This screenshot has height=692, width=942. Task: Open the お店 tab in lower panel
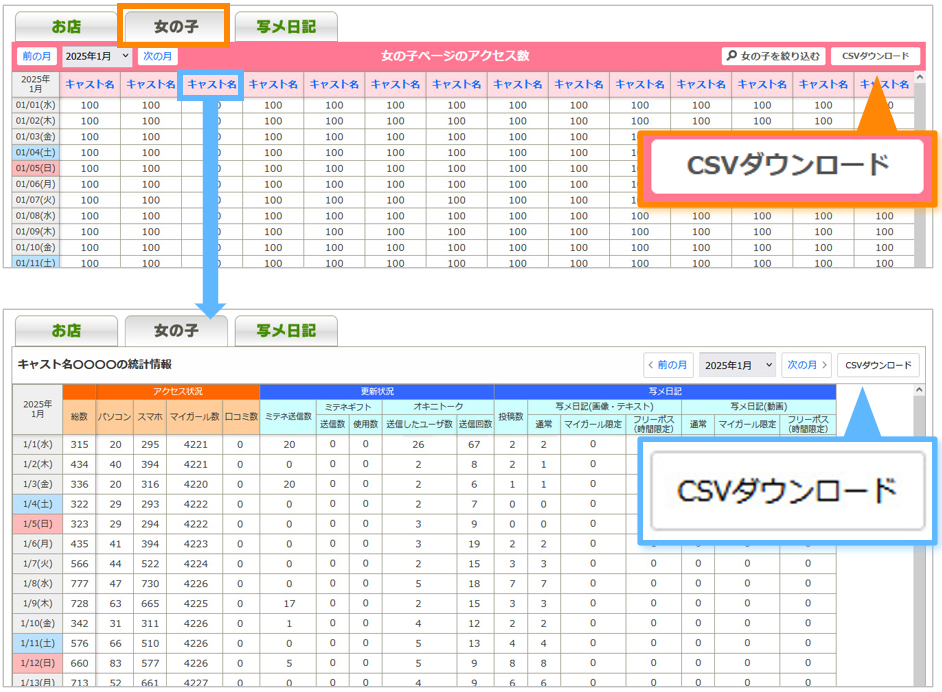point(67,331)
